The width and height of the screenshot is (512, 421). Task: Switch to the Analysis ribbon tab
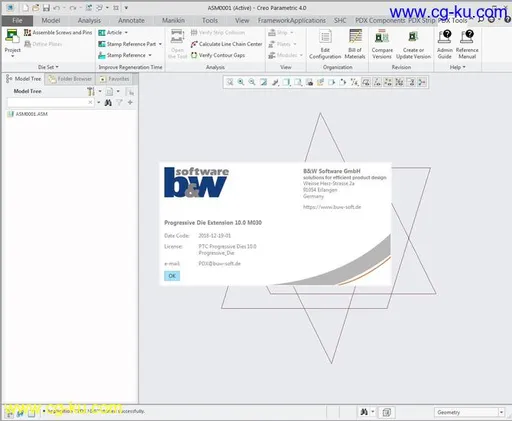point(89,20)
